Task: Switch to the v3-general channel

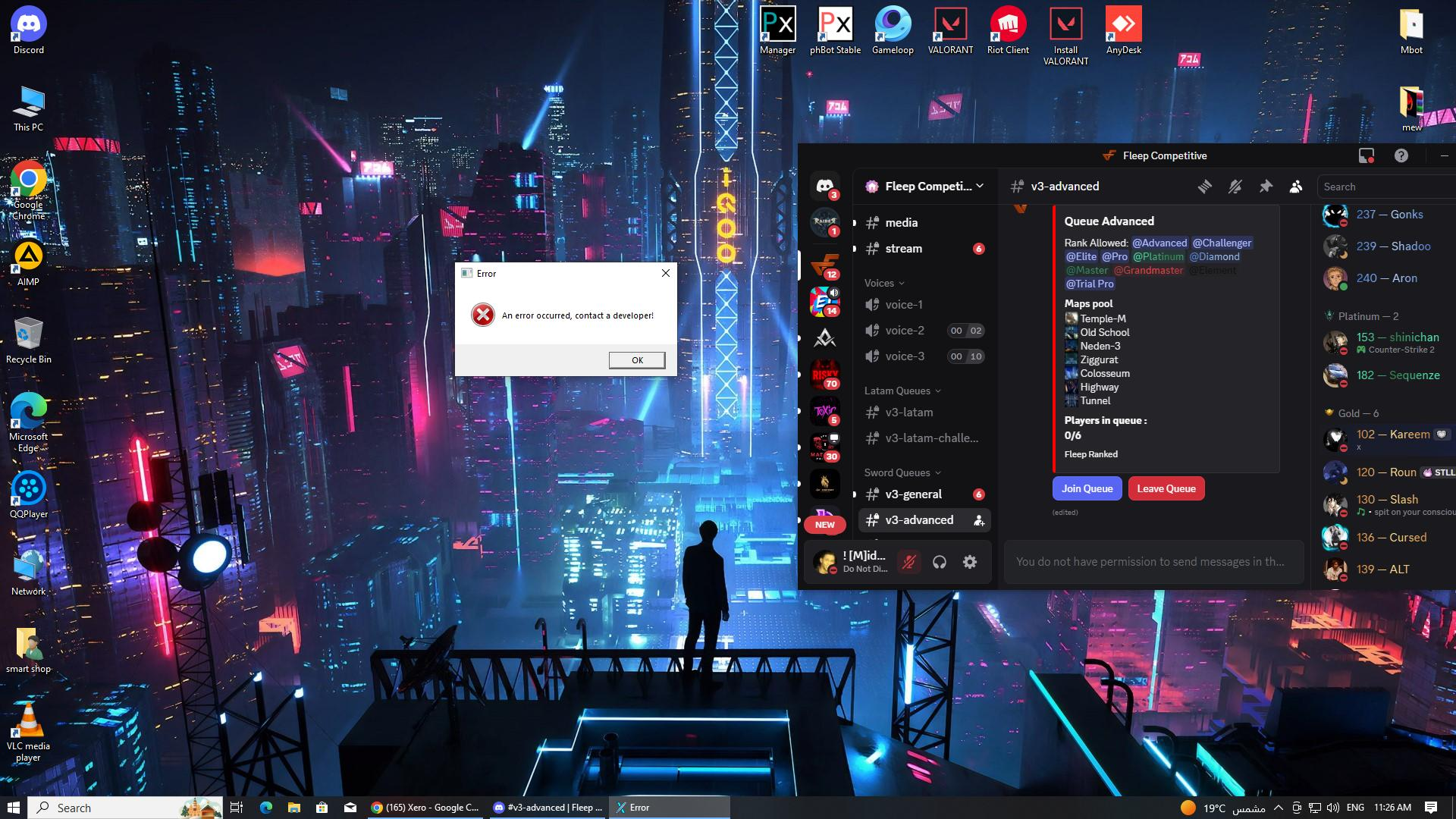Action: click(x=913, y=494)
